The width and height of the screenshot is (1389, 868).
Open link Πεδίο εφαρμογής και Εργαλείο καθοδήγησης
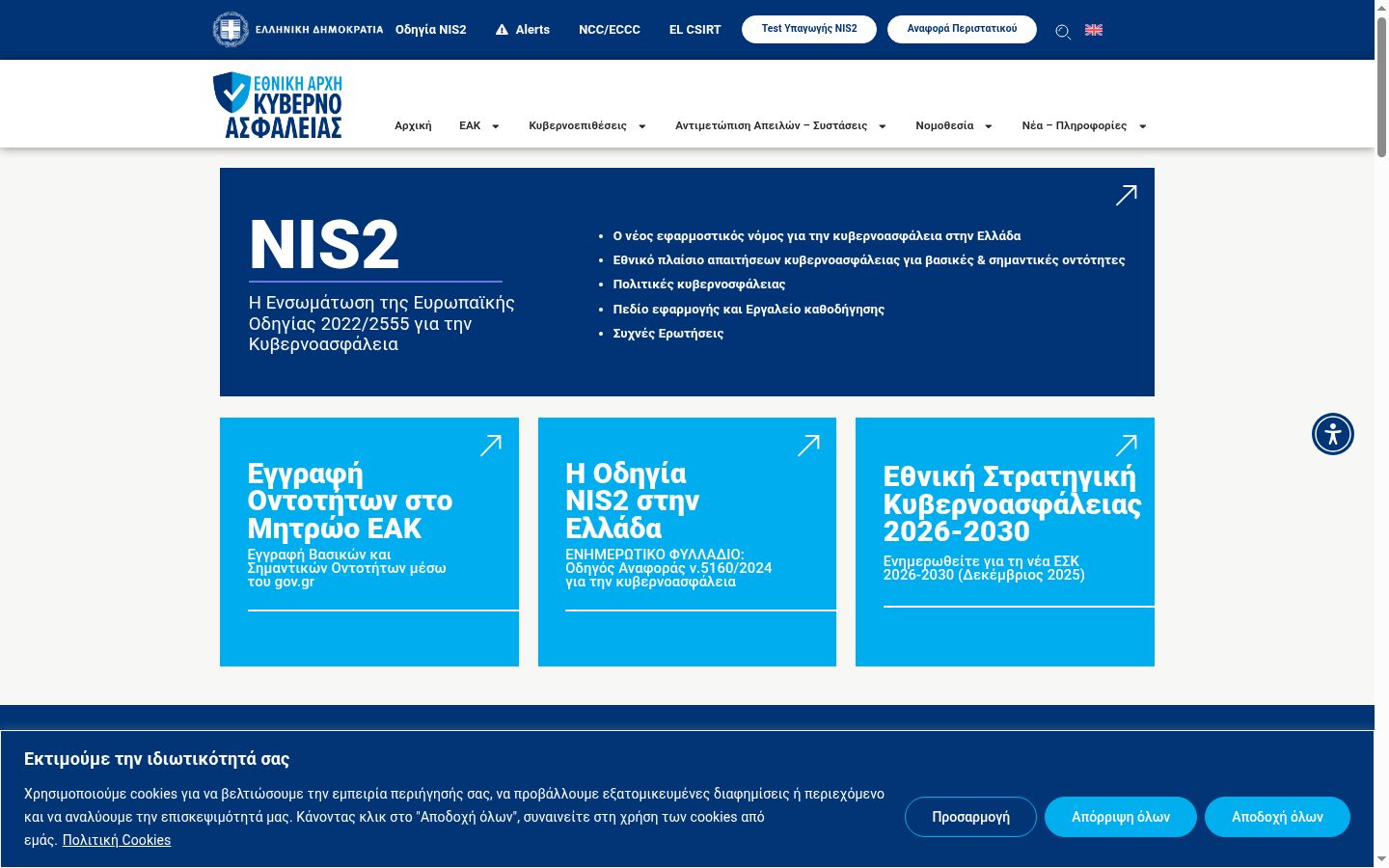point(749,310)
